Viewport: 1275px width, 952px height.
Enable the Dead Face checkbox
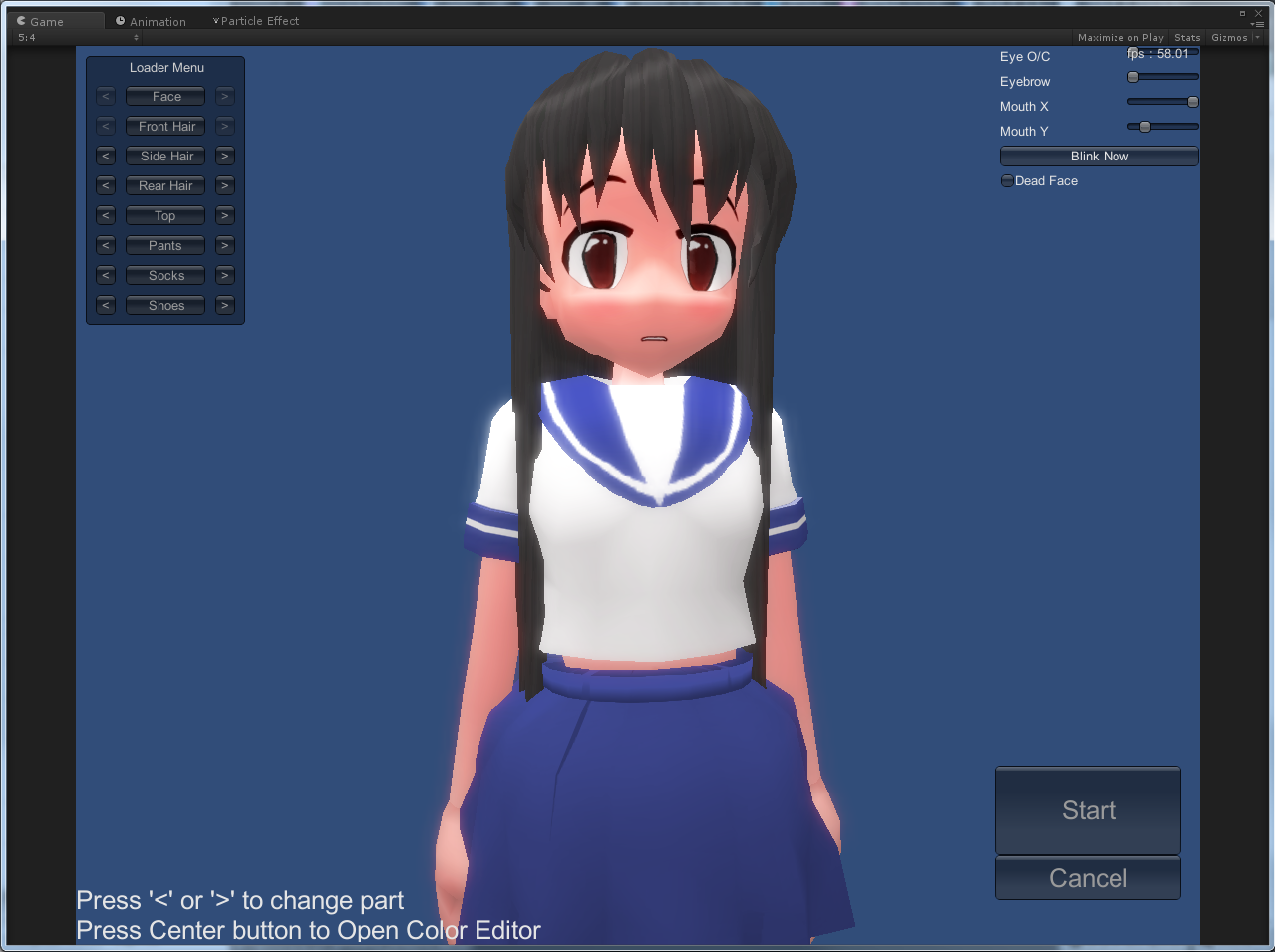coord(1007,181)
